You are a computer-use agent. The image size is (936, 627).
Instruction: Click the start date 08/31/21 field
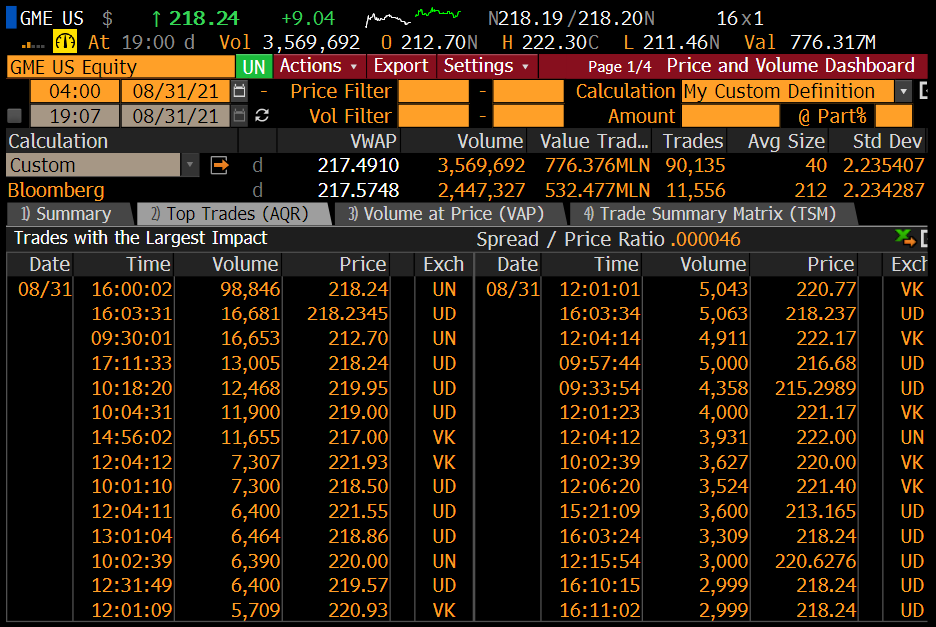(176, 91)
